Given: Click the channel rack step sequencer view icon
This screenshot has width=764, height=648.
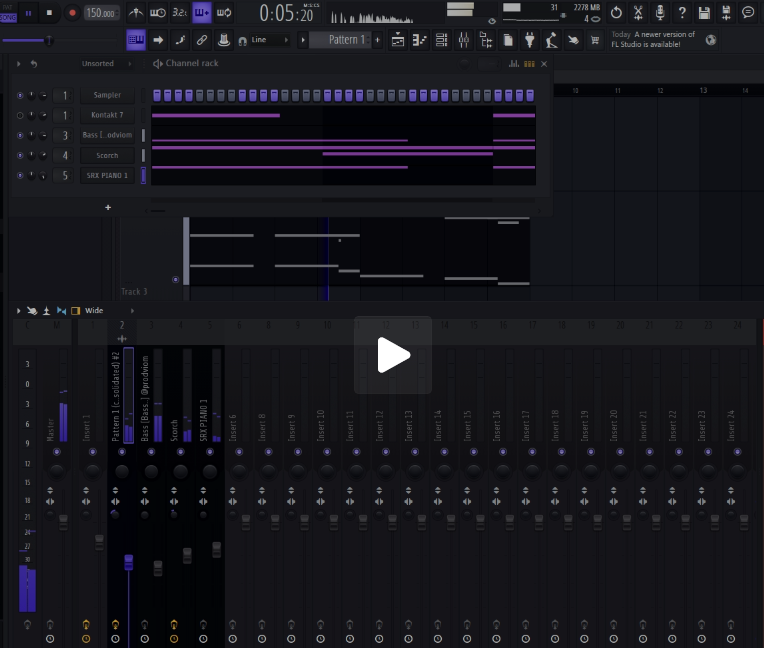Looking at the screenshot, I should coord(529,63).
